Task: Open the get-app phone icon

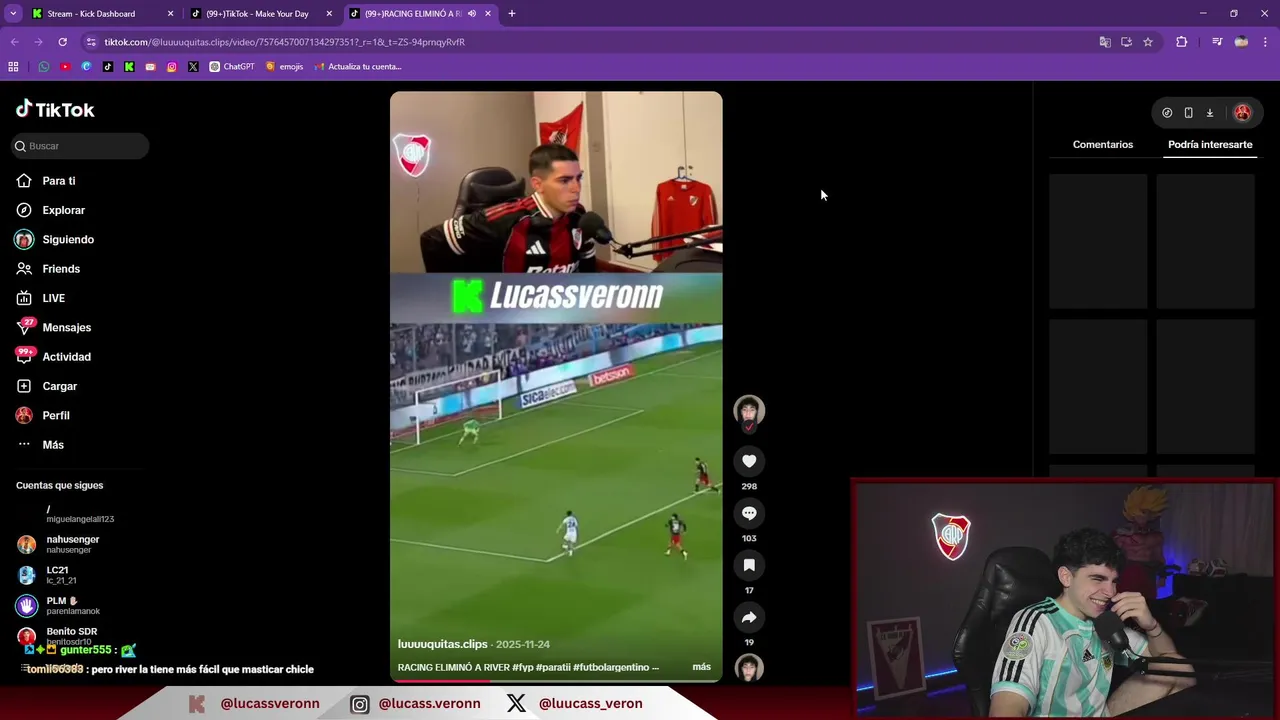Action: (x=1188, y=113)
